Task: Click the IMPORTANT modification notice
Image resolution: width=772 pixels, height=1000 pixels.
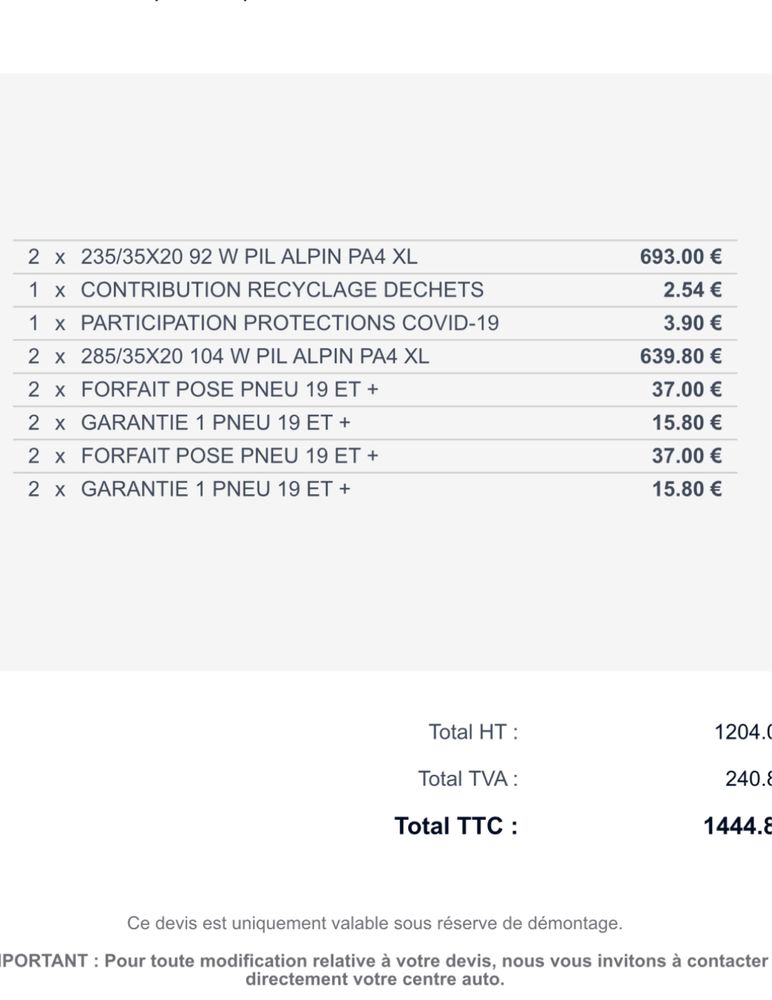Action: [383, 970]
